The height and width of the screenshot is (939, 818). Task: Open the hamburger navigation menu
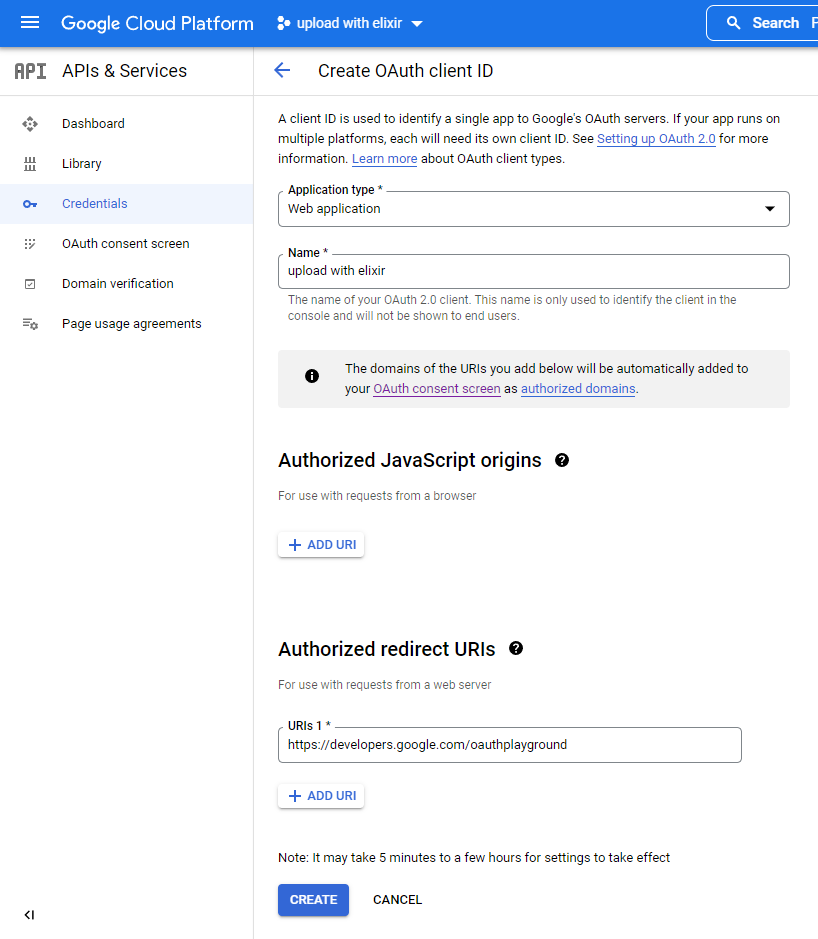click(30, 23)
